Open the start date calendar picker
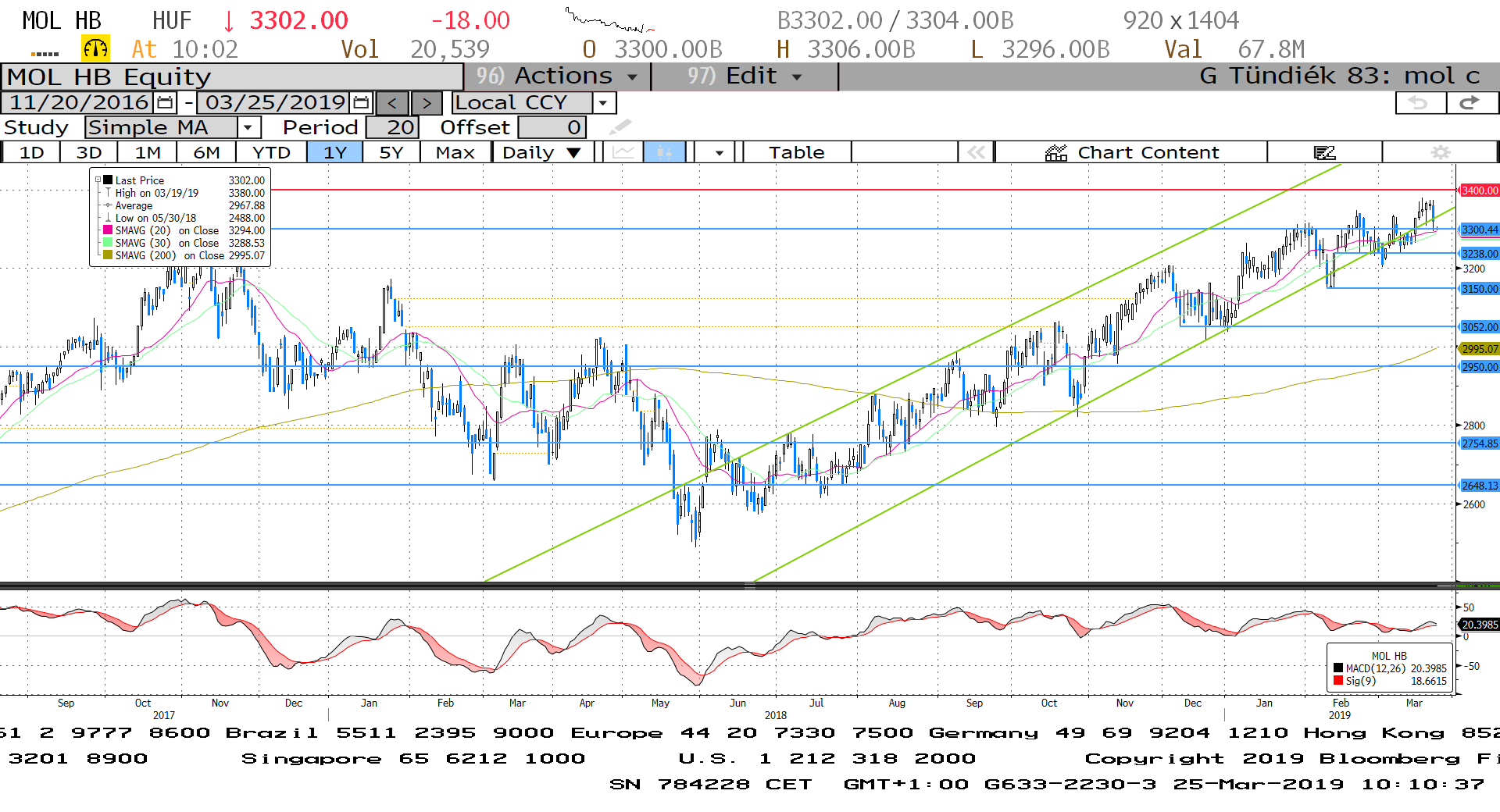Screen dimensions: 1500x812 tap(165, 102)
